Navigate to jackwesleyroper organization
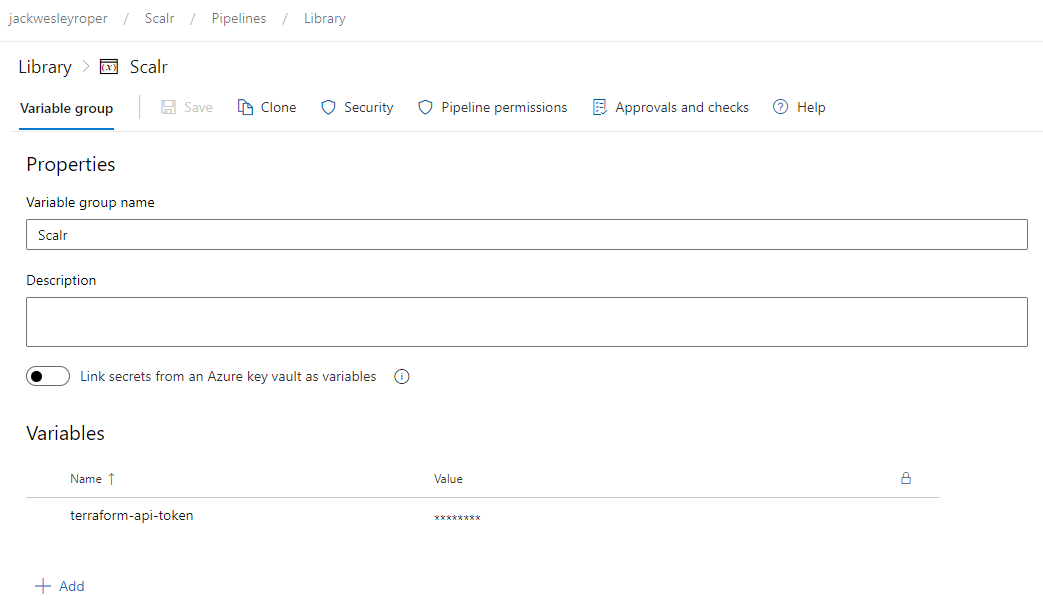The width and height of the screenshot is (1043, 616). point(58,18)
